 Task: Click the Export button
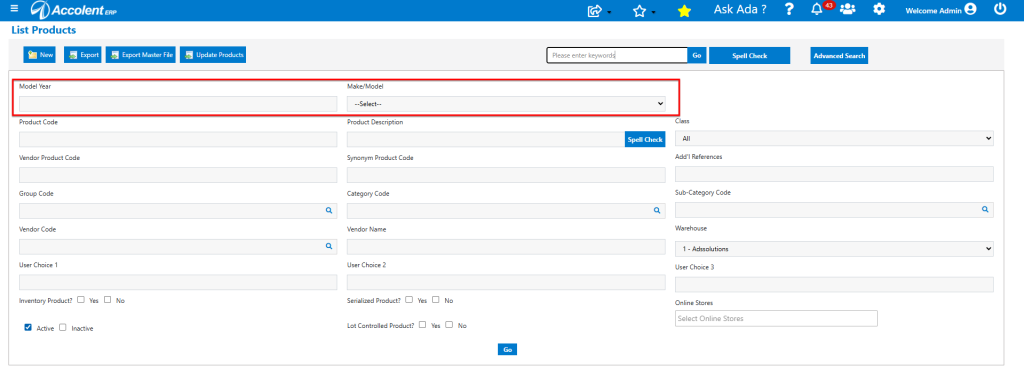(83, 55)
